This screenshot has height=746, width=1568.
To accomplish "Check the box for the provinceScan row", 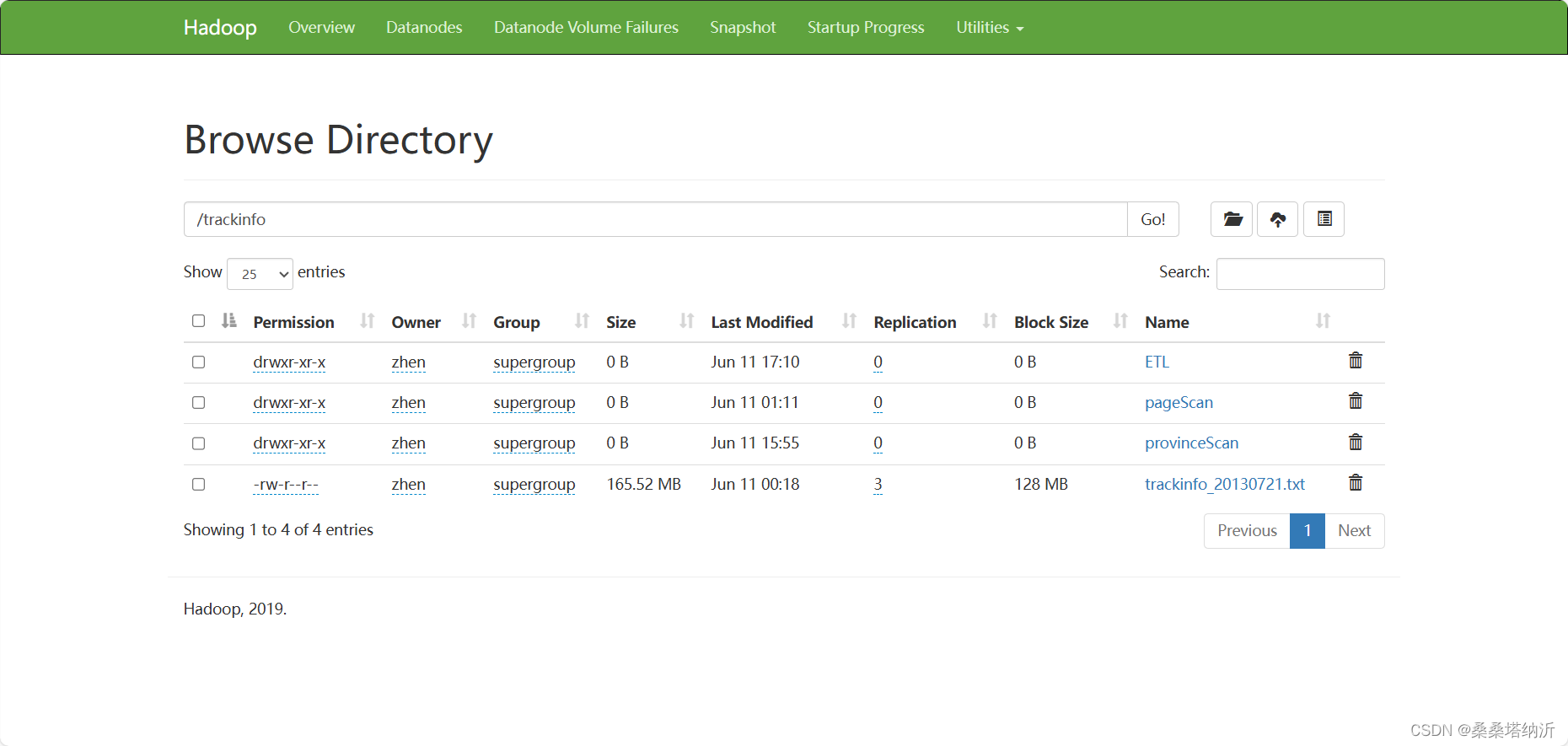I will point(198,443).
